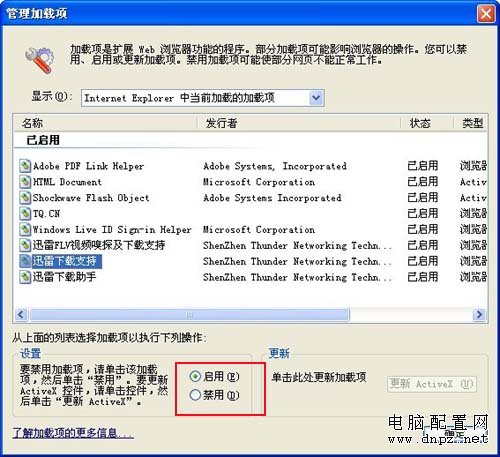Image resolution: width=500 pixels, height=457 pixels.
Task: Click the 显示 combo box field
Action: click(x=203, y=98)
